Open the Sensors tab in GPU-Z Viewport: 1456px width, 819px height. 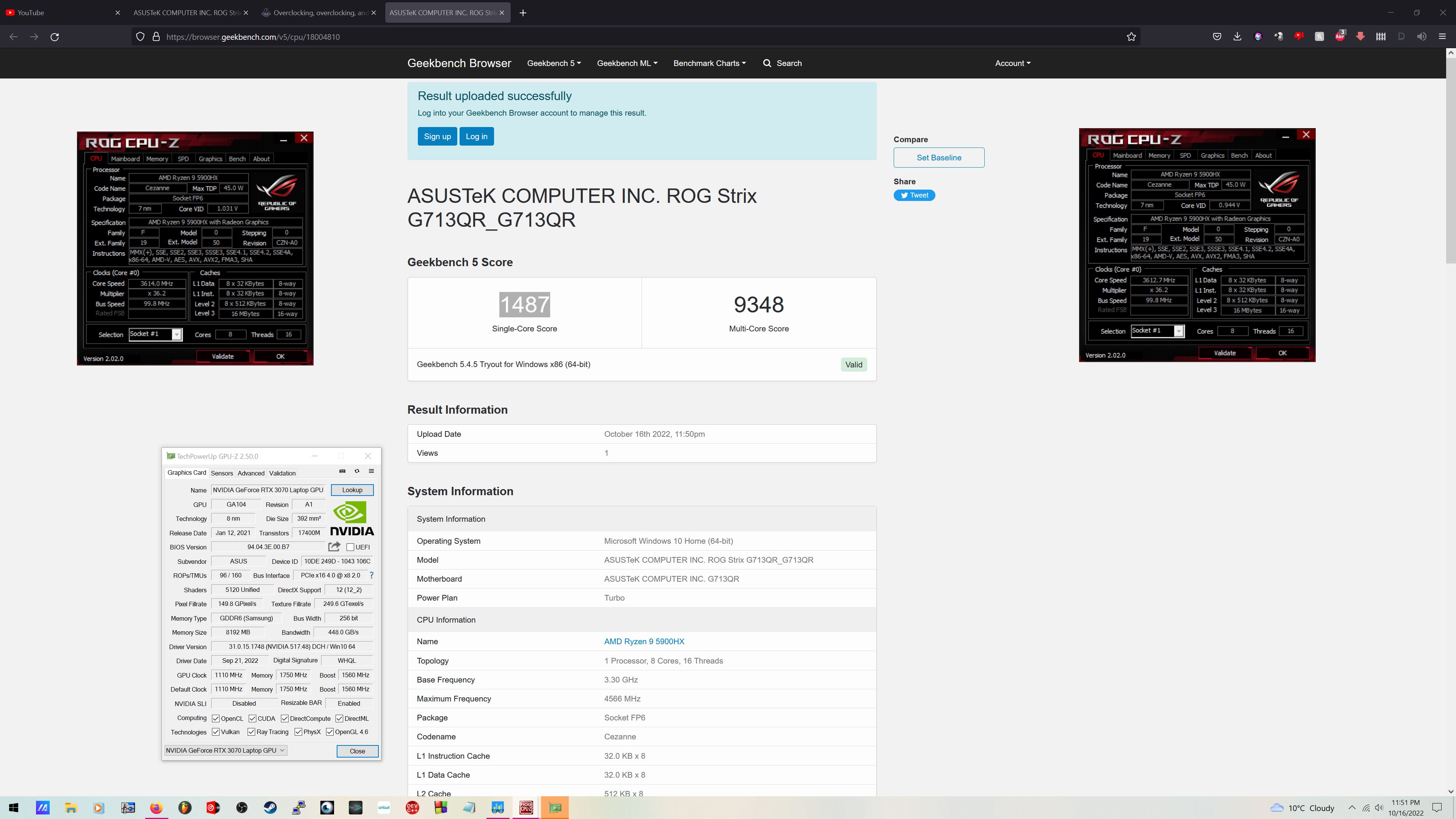click(221, 473)
